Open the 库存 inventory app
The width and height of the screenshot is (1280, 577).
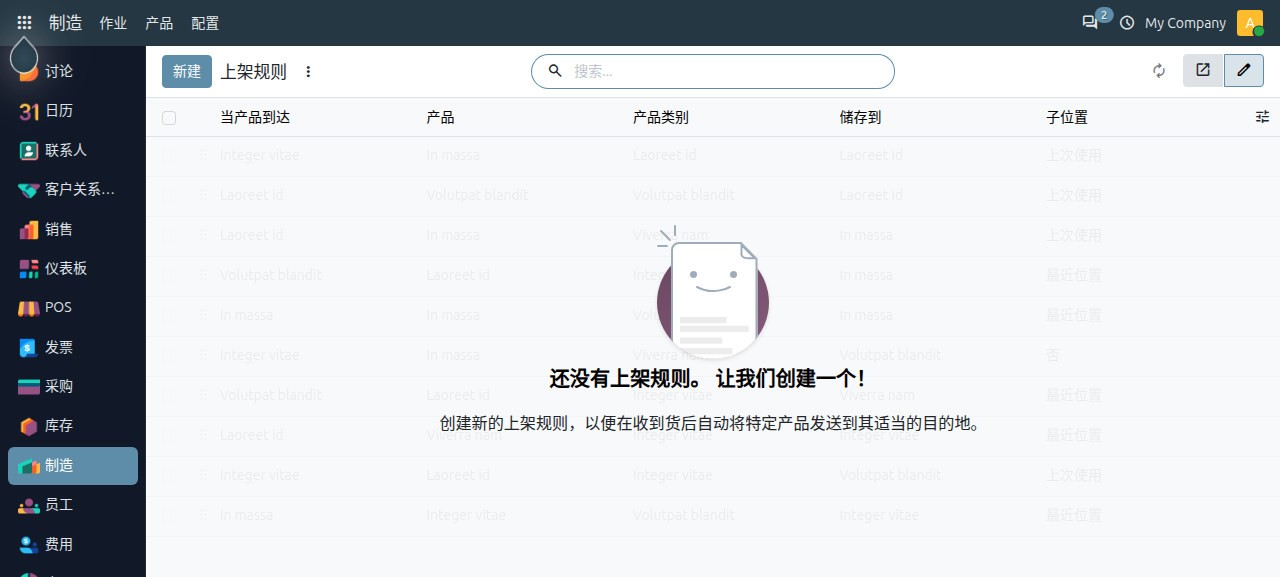[x=73, y=426]
